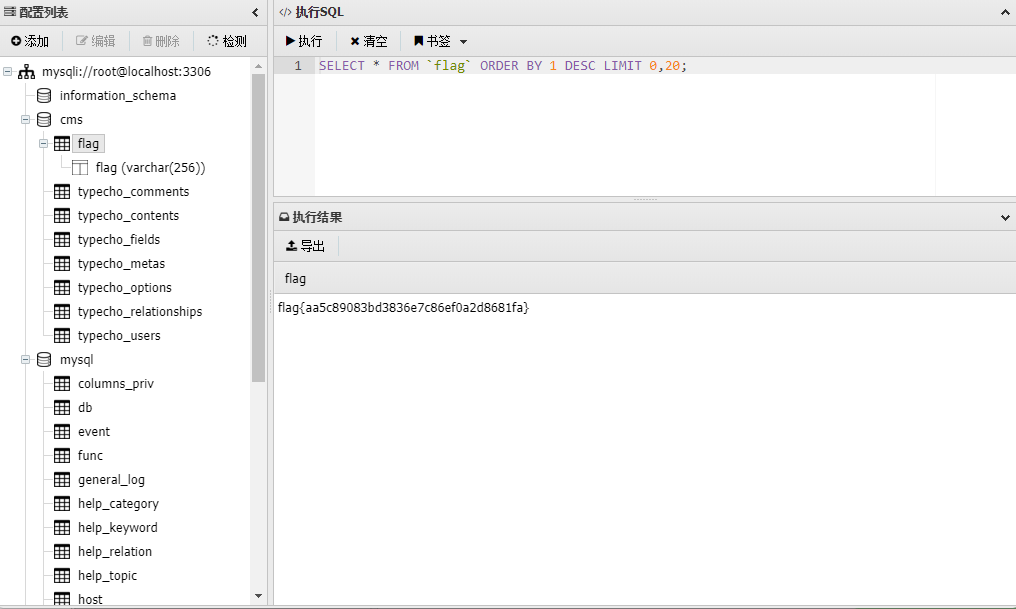Image resolution: width=1016 pixels, height=609 pixels.
Task: Collapse the flag table node
Action: tap(43, 143)
